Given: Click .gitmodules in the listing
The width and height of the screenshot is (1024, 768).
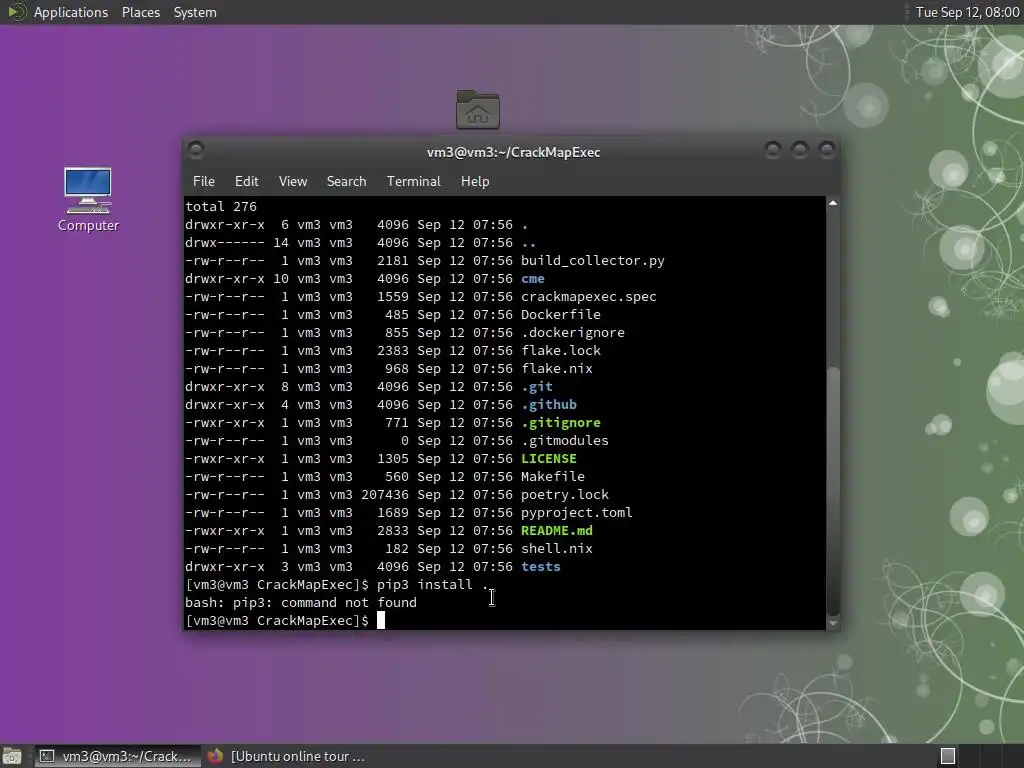Looking at the screenshot, I should pyautogui.click(x=564, y=441).
